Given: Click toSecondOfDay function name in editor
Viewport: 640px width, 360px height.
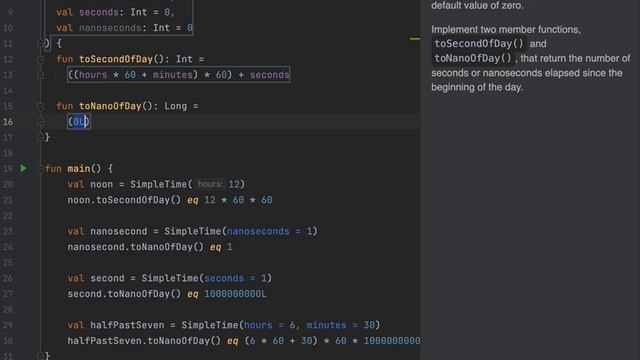Looking at the screenshot, I should pyautogui.click(x=116, y=59).
